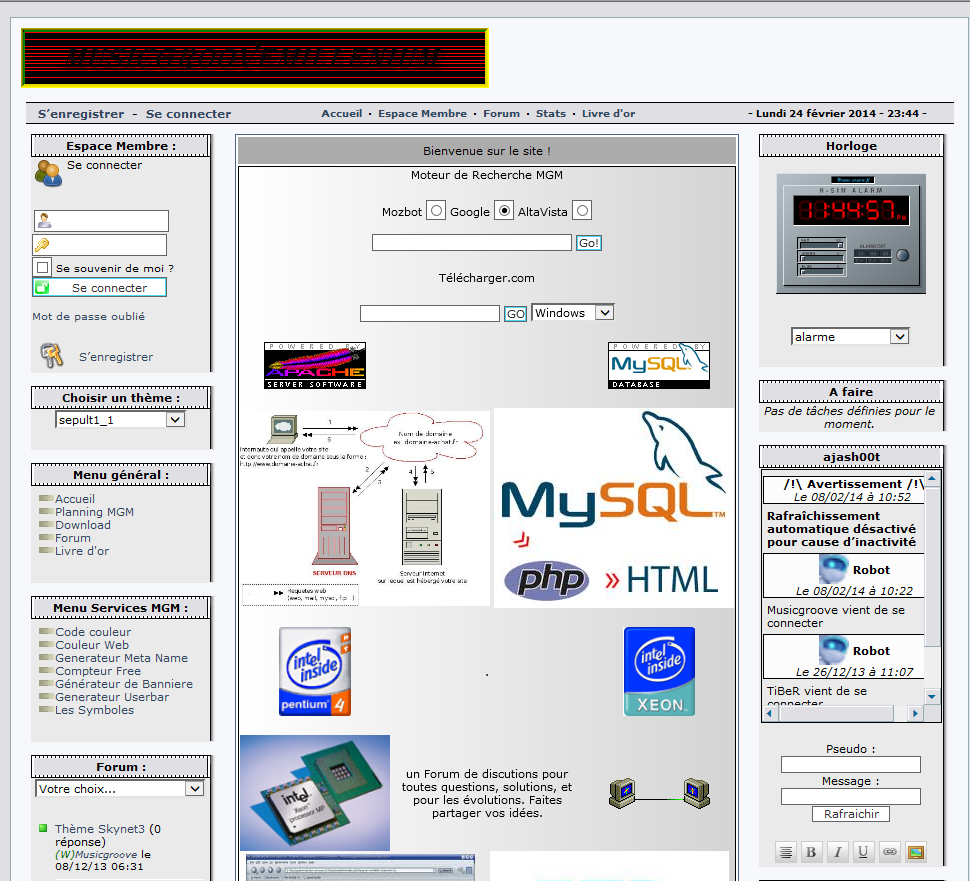Image resolution: width=970 pixels, height=881 pixels.
Task: Click Se connecter in the top bar
Action: (188, 114)
